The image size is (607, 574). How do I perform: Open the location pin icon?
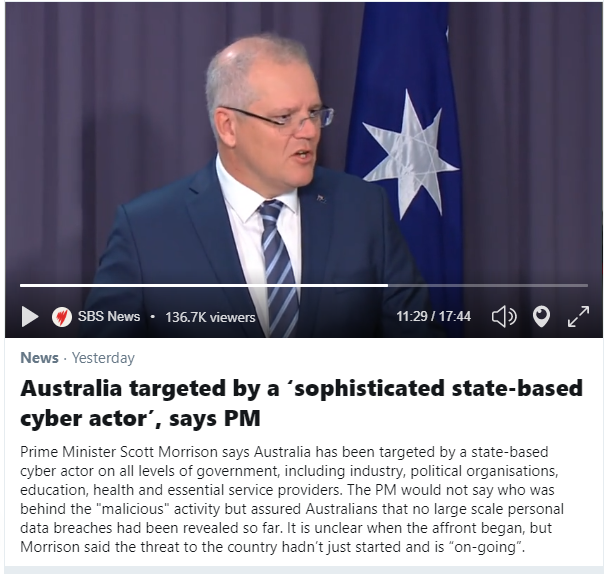tap(541, 317)
